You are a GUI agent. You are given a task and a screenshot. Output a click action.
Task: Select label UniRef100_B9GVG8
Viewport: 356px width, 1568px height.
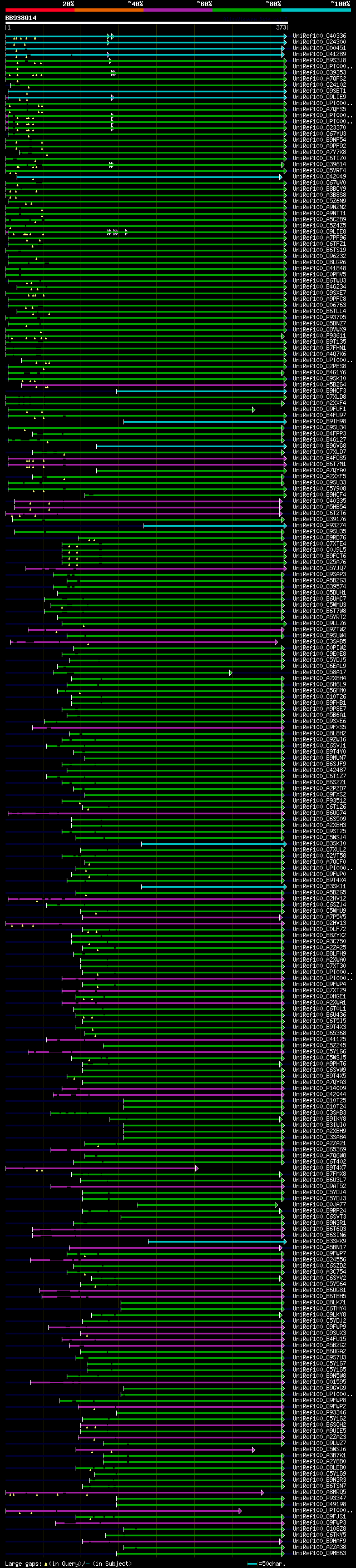(x=319, y=446)
